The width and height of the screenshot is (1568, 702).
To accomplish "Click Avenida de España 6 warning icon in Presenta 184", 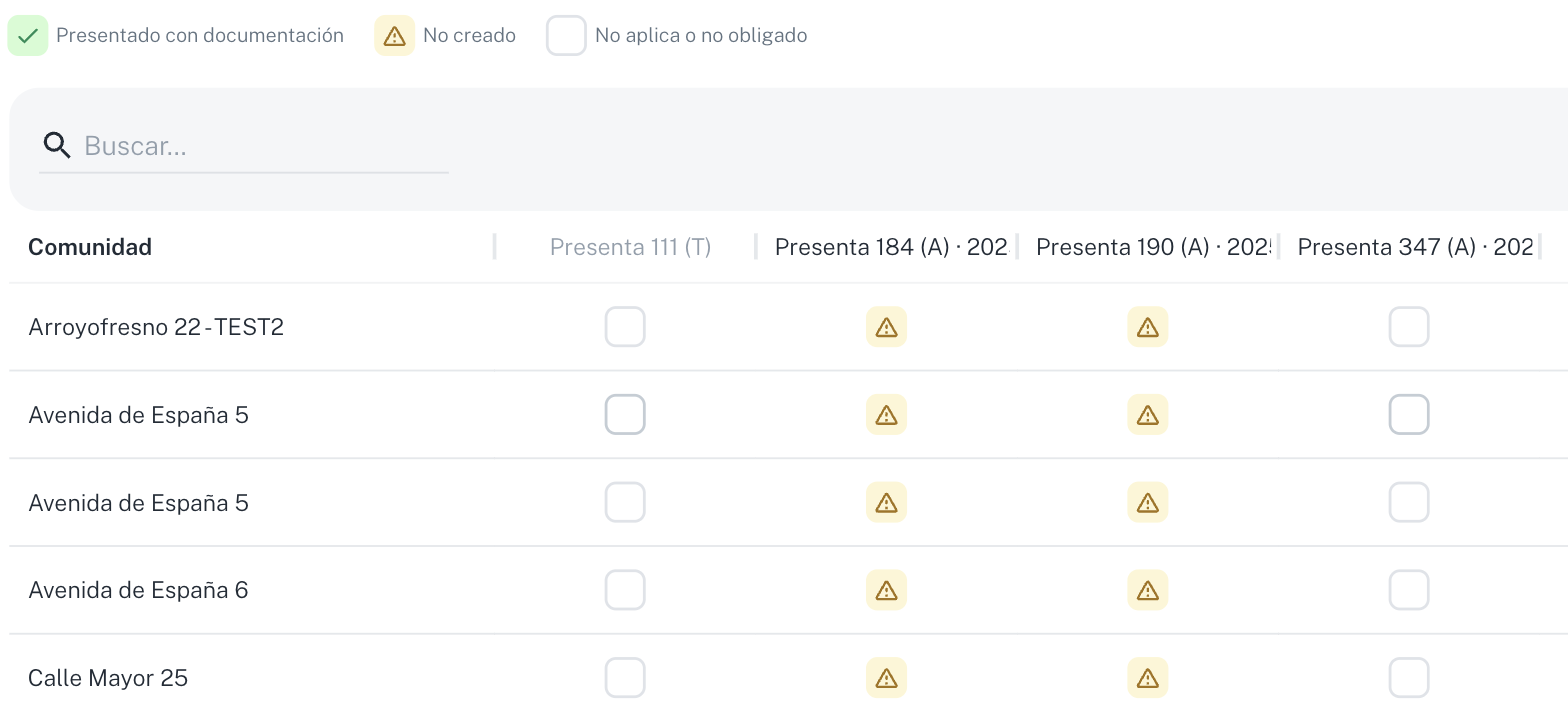I will 886,590.
